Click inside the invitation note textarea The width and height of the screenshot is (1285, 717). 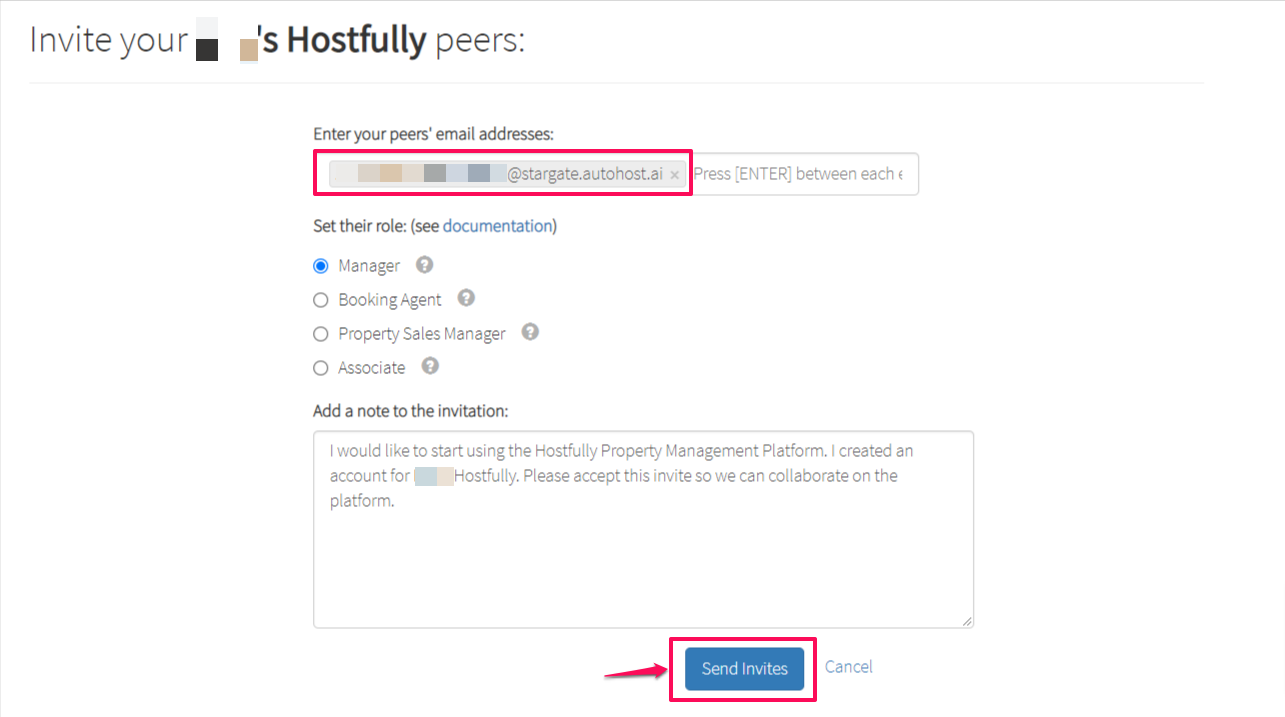click(x=643, y=528)
